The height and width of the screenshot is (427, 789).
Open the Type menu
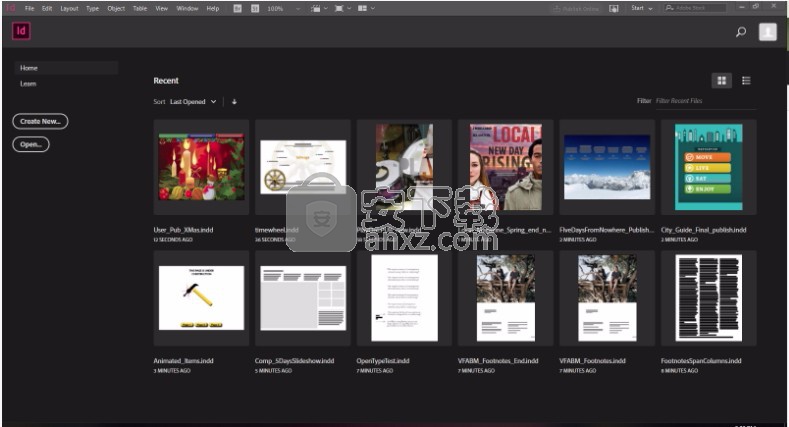[x=92, y=9]
